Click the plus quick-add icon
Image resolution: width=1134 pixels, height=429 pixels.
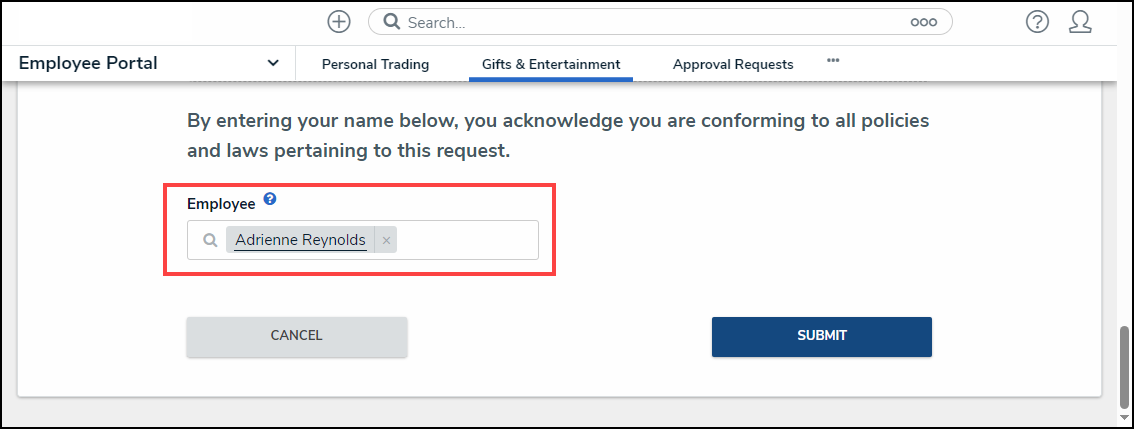pyautogui.click(x=339, y=22)
